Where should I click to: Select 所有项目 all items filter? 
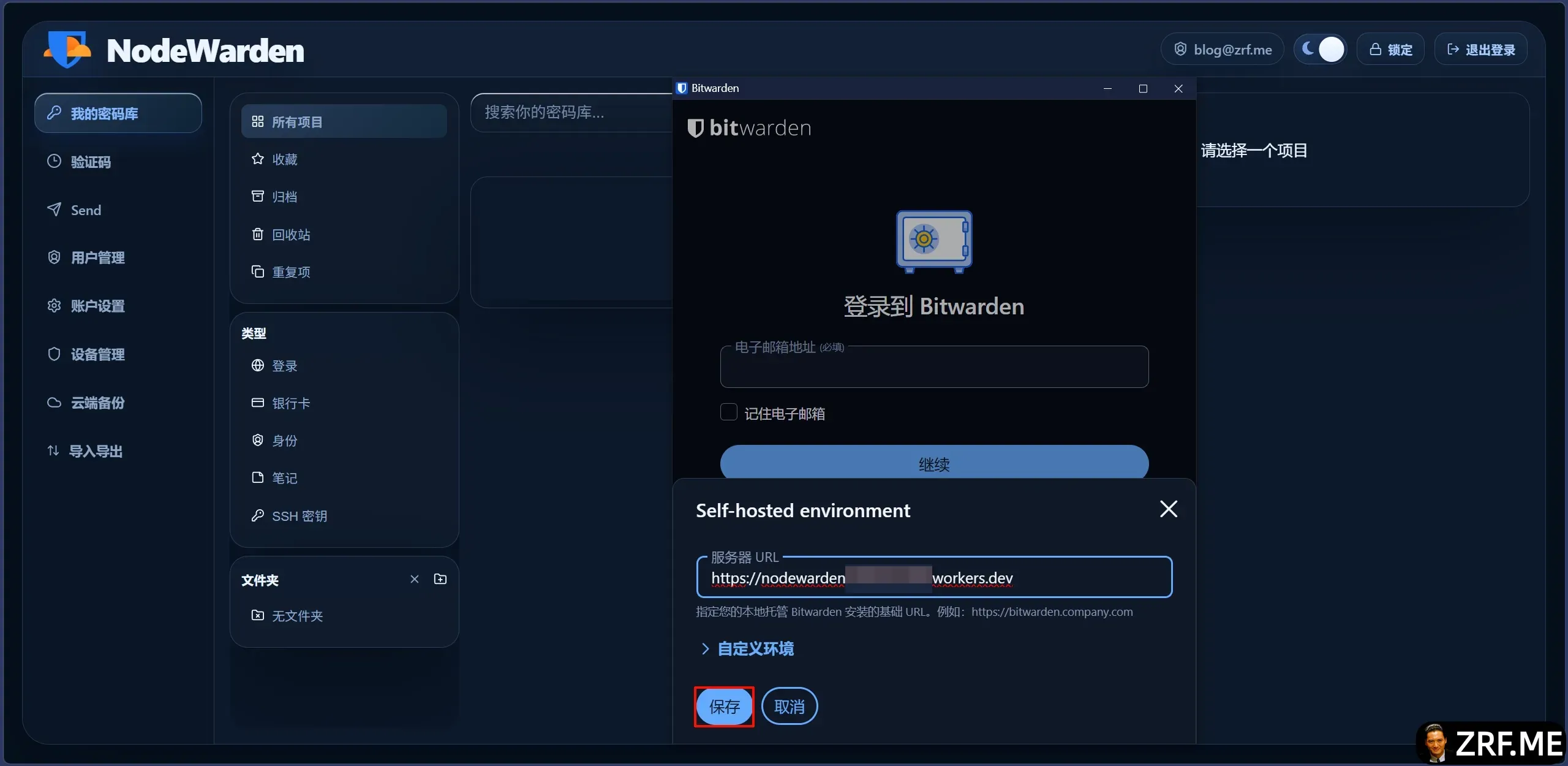(x=344, y=121)
